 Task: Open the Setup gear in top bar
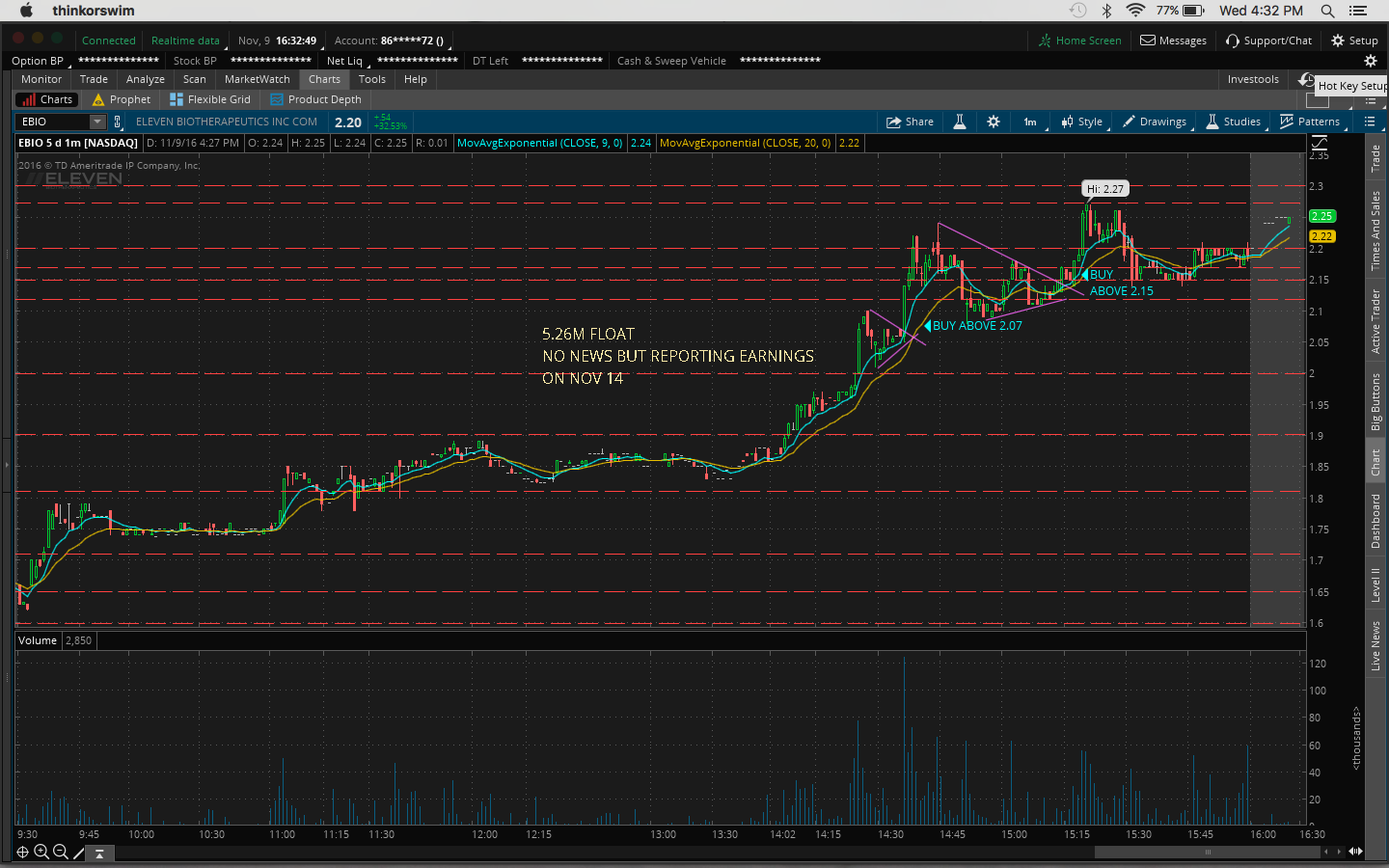pyautogui.click(x=1354, y=41)
